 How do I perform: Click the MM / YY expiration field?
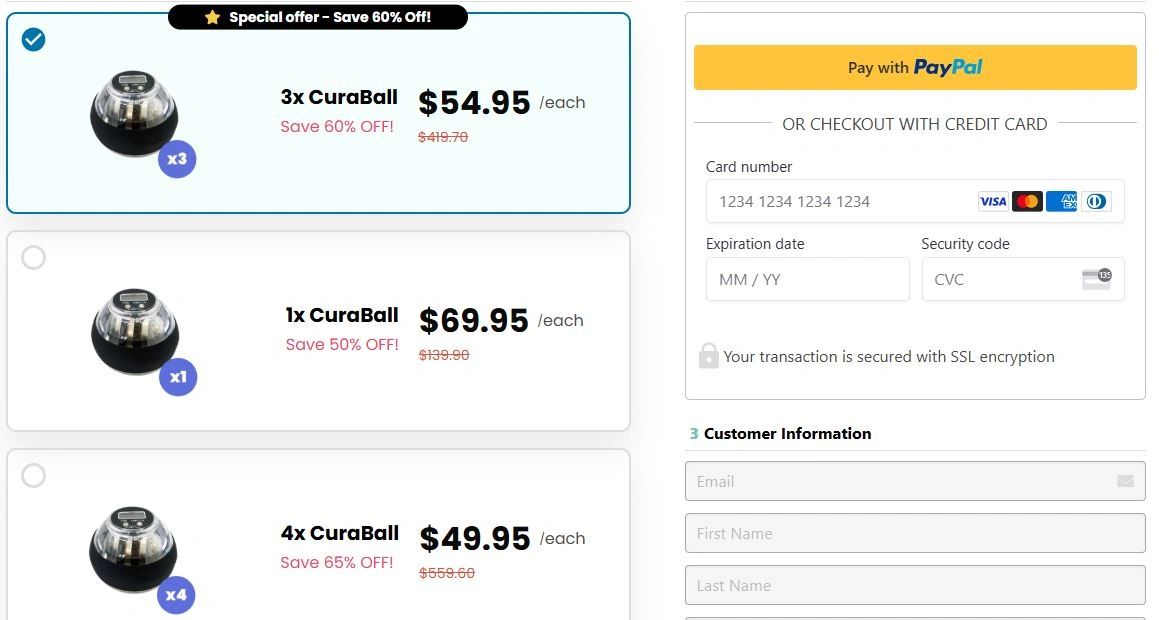807,279
